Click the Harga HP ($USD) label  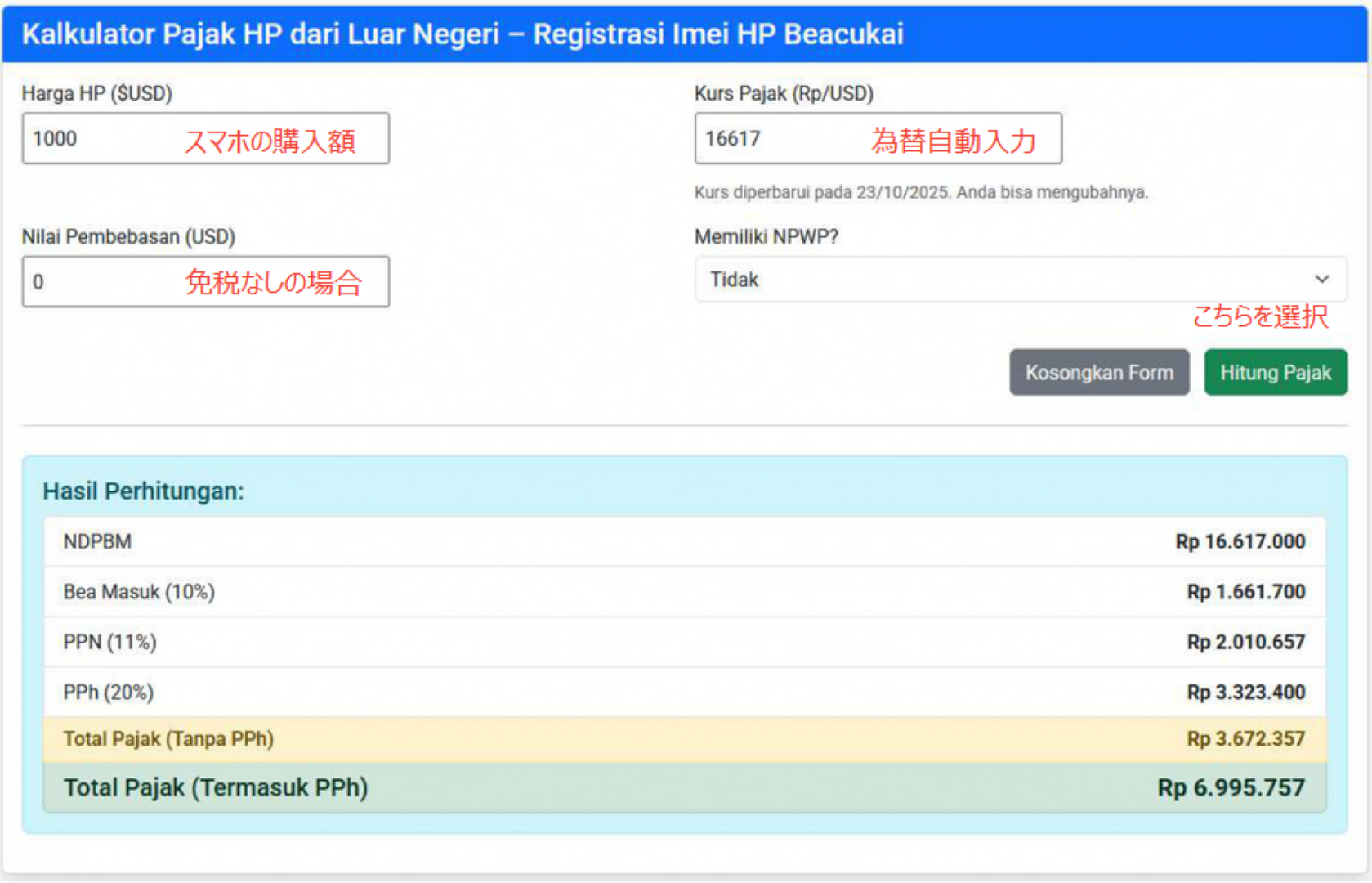[97, 94]
